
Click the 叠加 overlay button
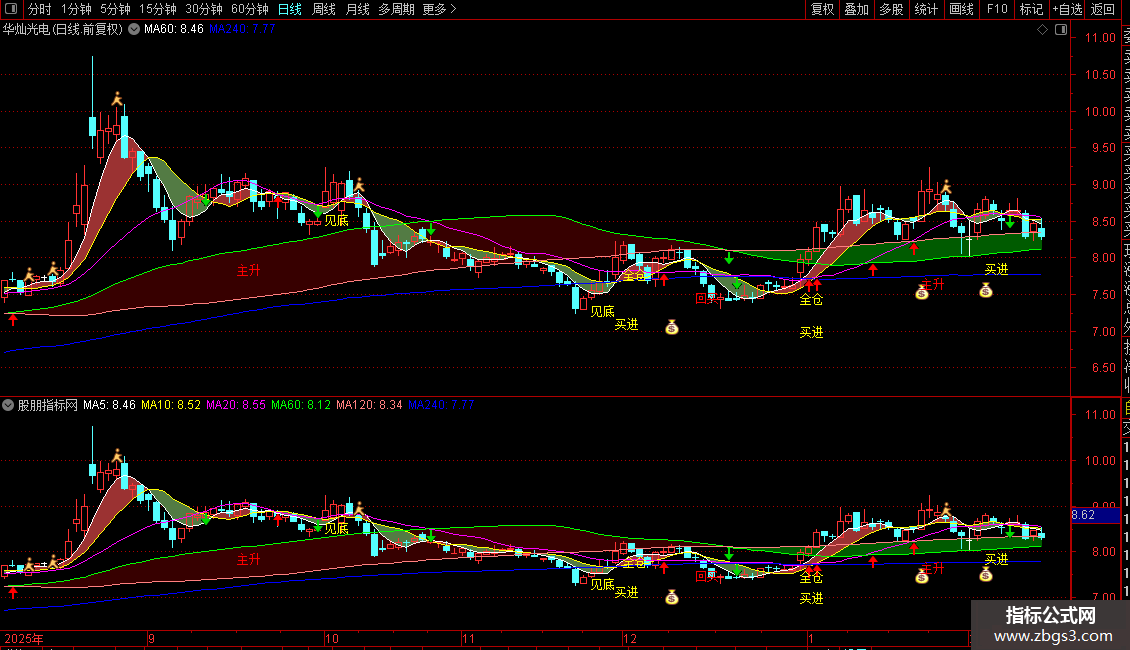point(856,9)
